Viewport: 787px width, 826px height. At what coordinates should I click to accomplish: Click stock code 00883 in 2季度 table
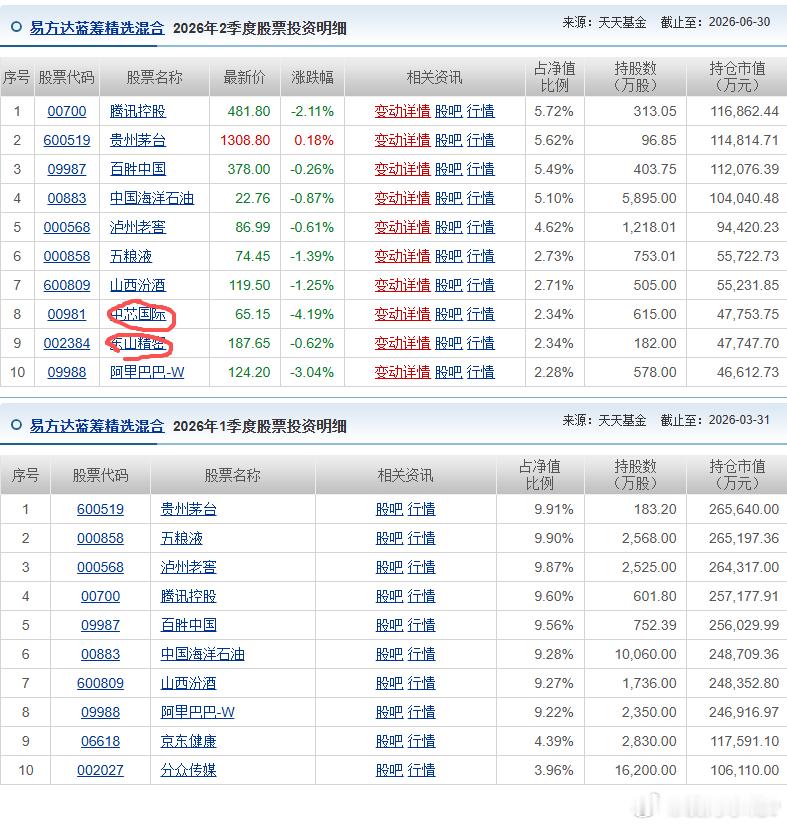[x=67, y=198]
